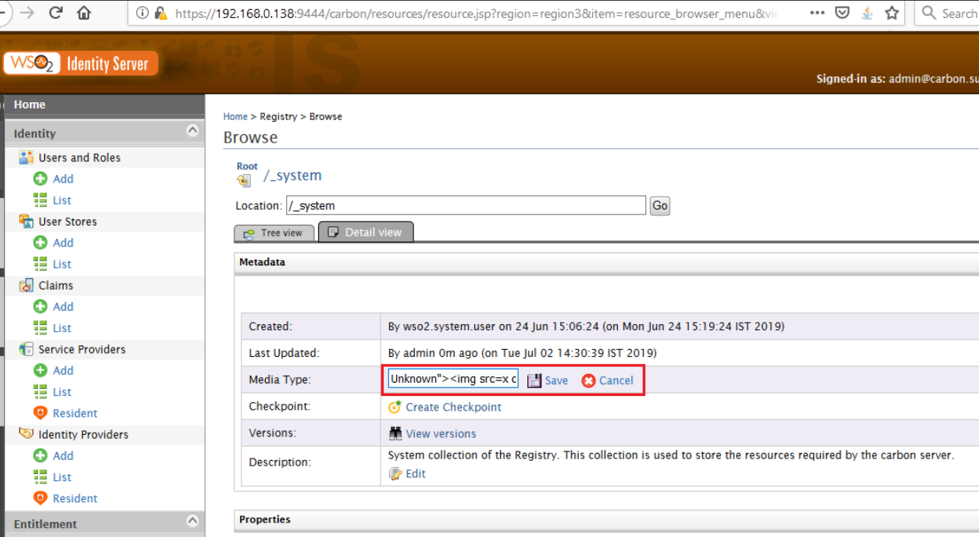This screenshot has height=537, width=979.
Task: Collapse the Identity menu section
Action: tap(192, 131)
